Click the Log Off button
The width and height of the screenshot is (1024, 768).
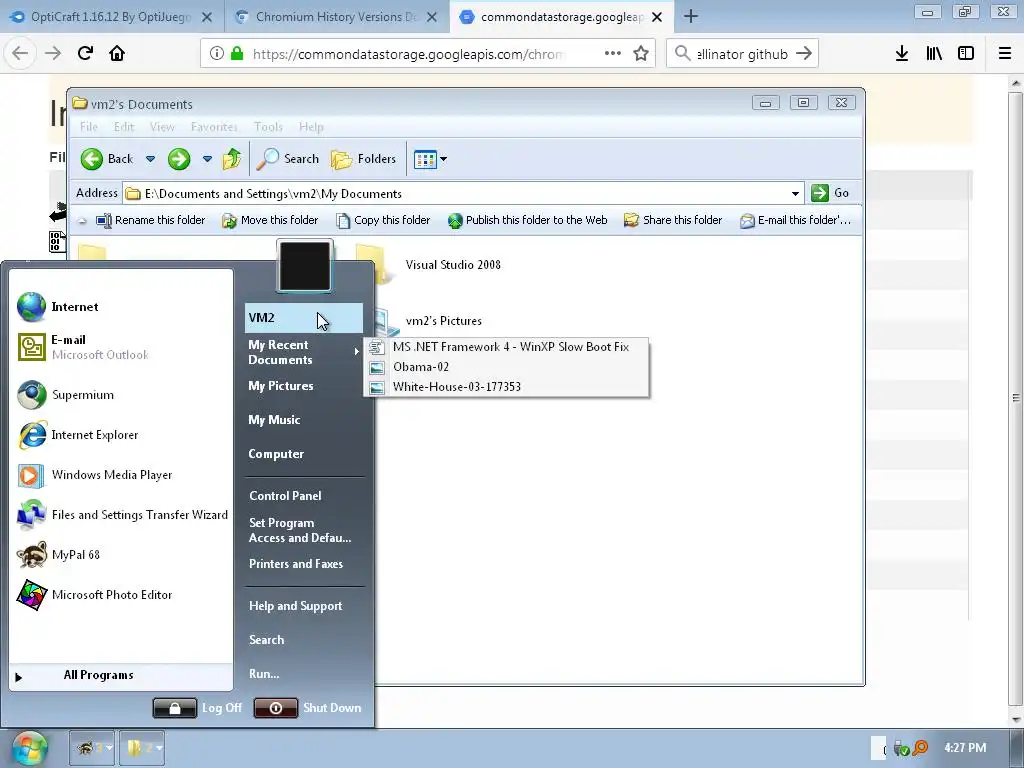pos(198,708)
